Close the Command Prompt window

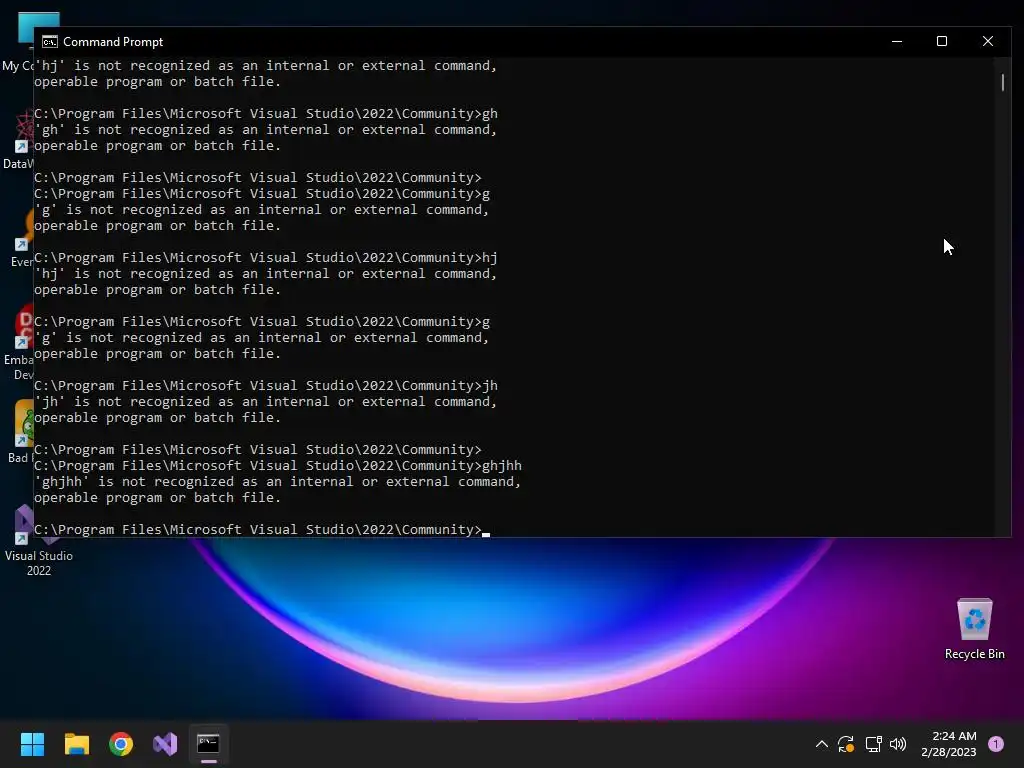(987, 41)
